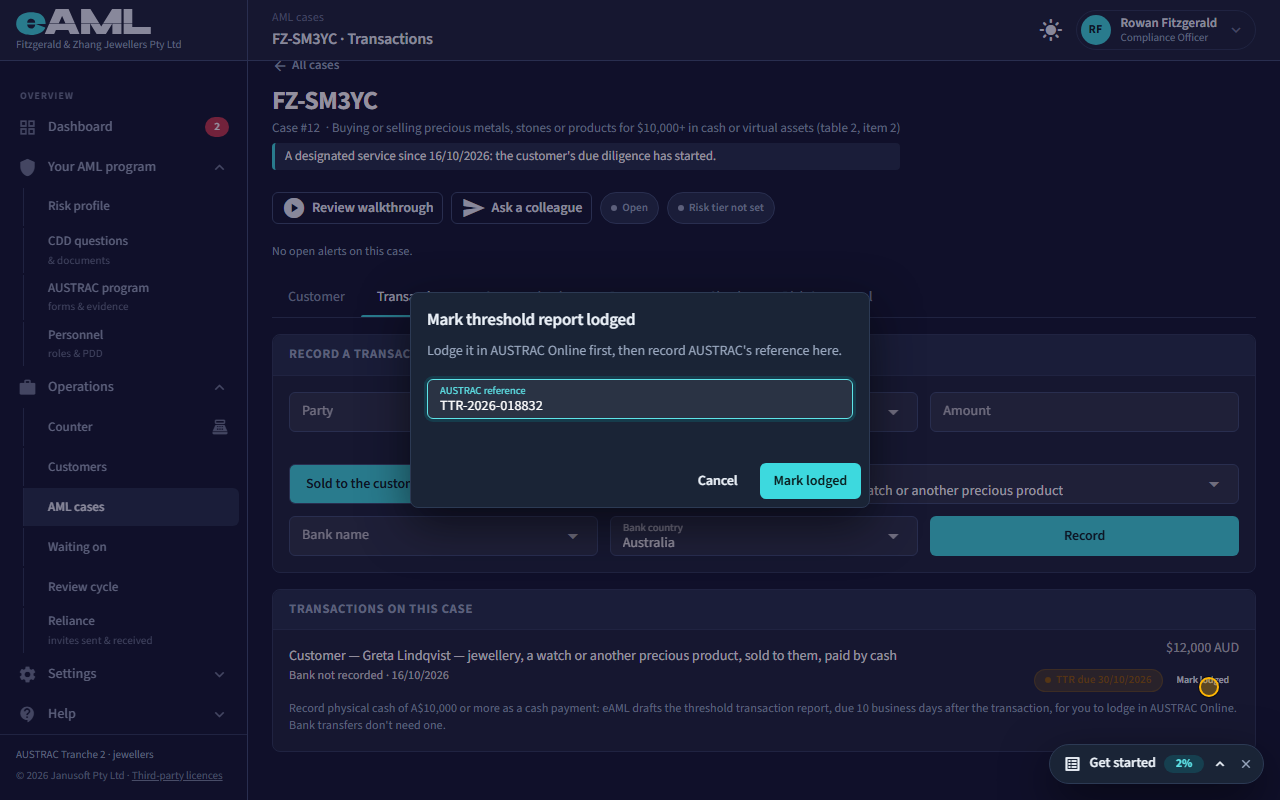Expand the Help section chevron
The height and width of the screenshot is (800, 1280).
pos(219,714)
